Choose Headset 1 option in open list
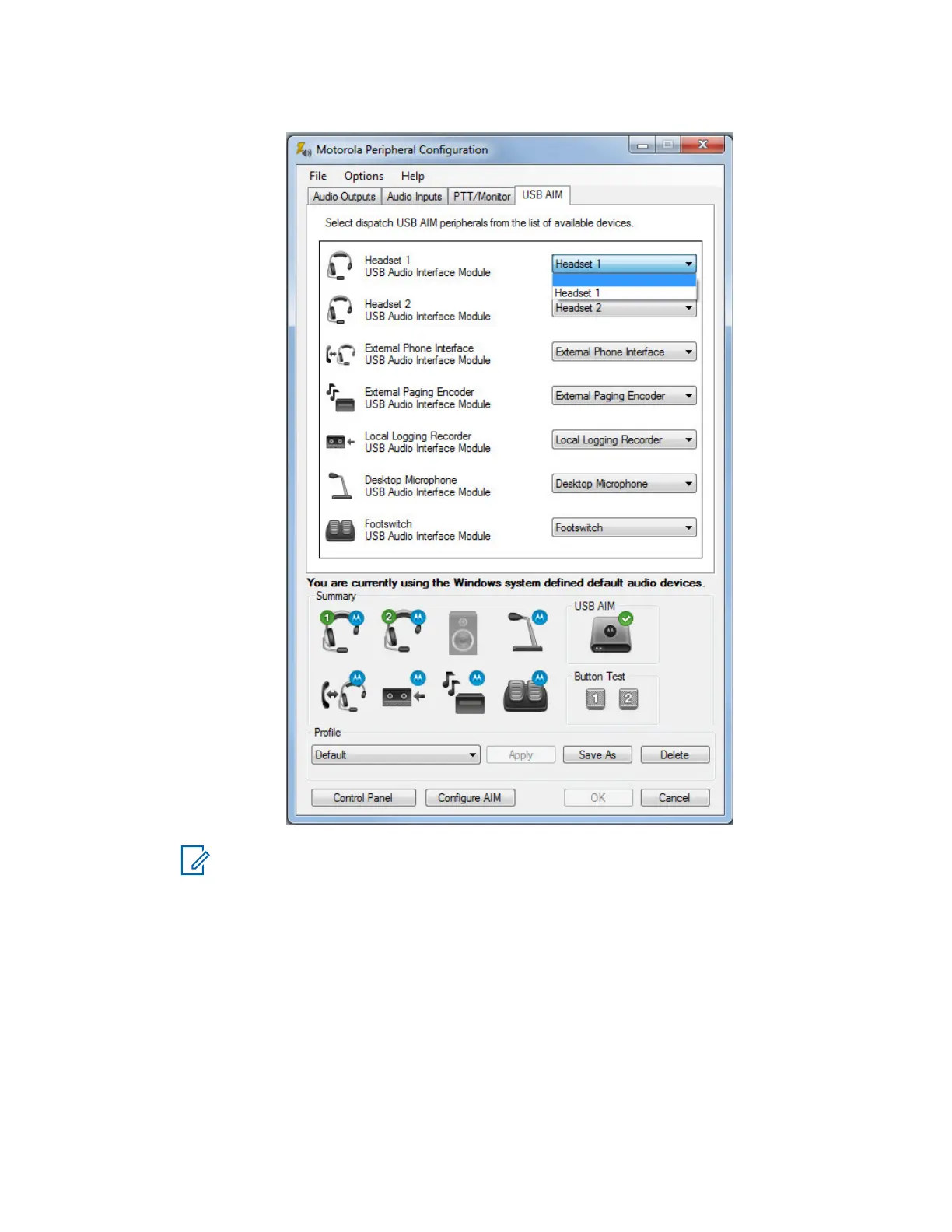Screen dimensions: 952x1232 (x=624, y=293)
